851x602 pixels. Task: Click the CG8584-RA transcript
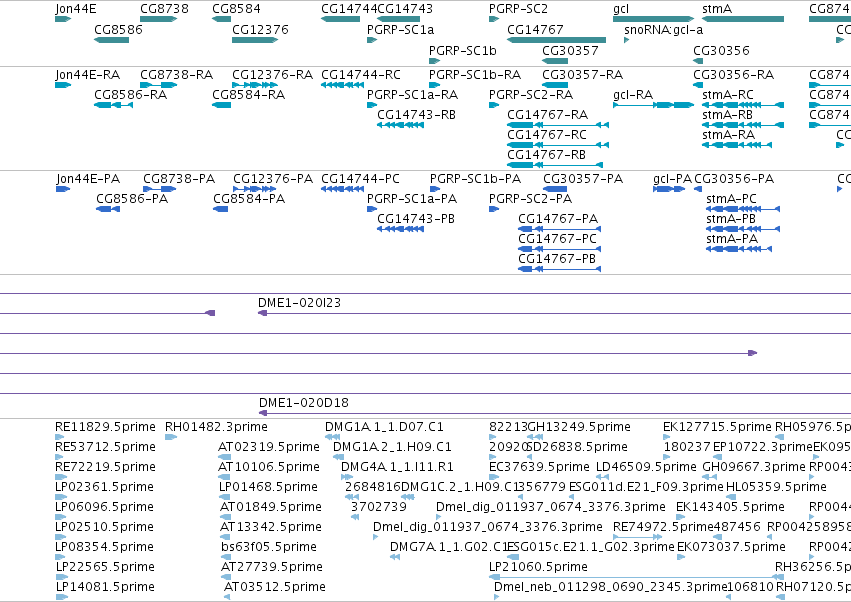221,105
